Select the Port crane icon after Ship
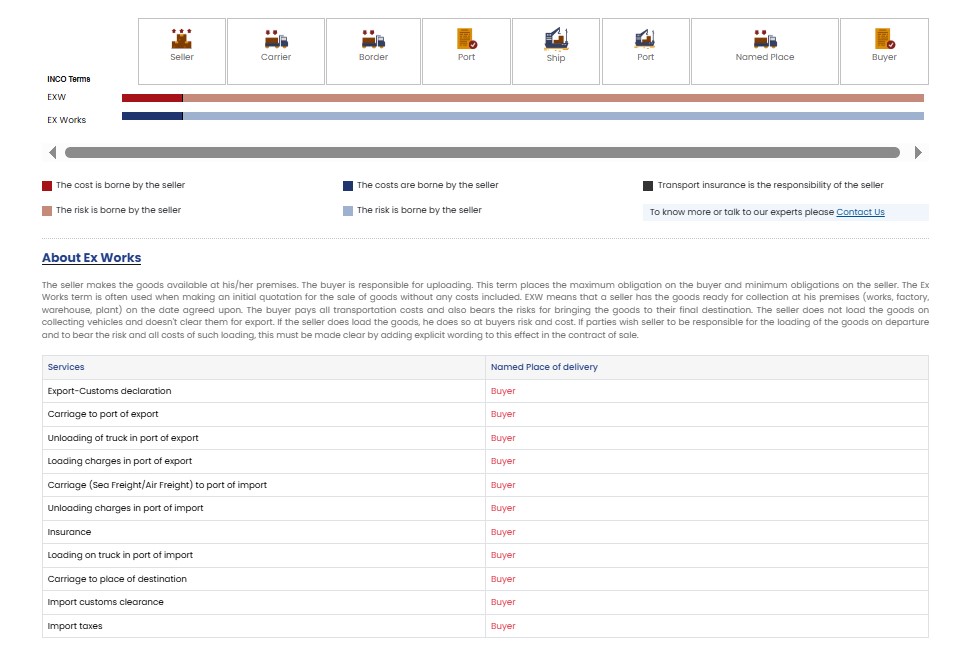 645,40
